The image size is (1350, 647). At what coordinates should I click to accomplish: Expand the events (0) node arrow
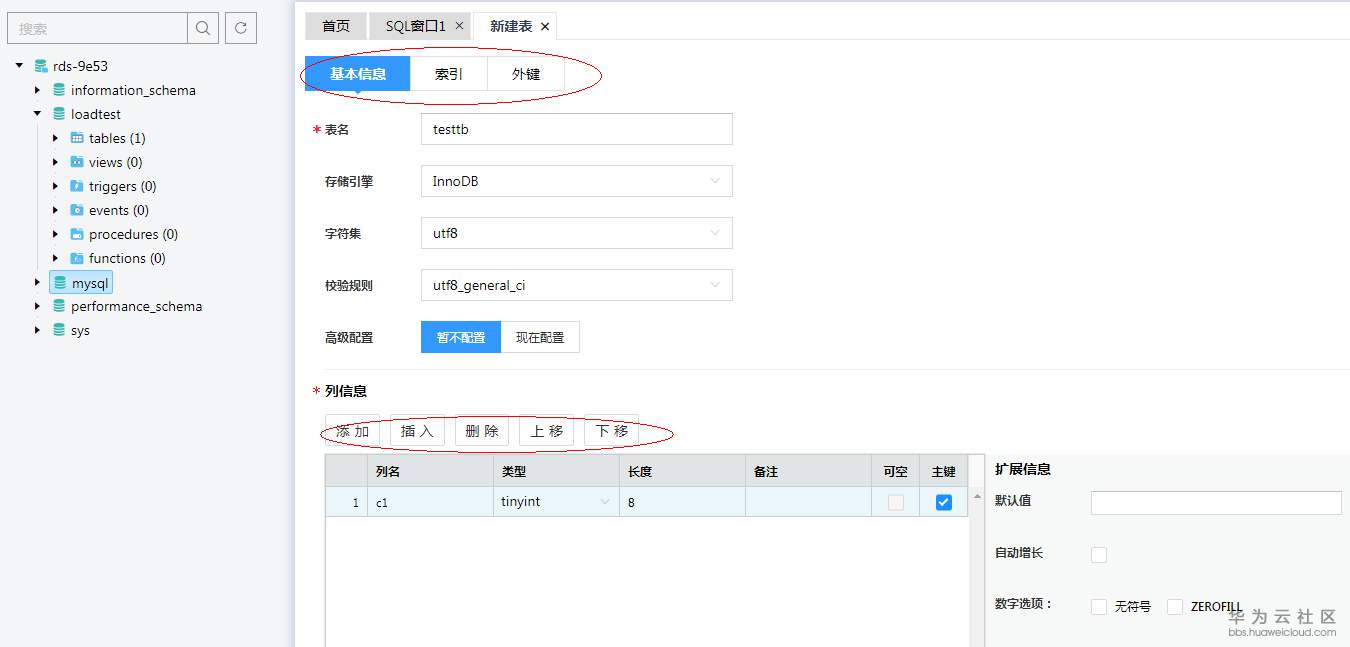point(55,210)
